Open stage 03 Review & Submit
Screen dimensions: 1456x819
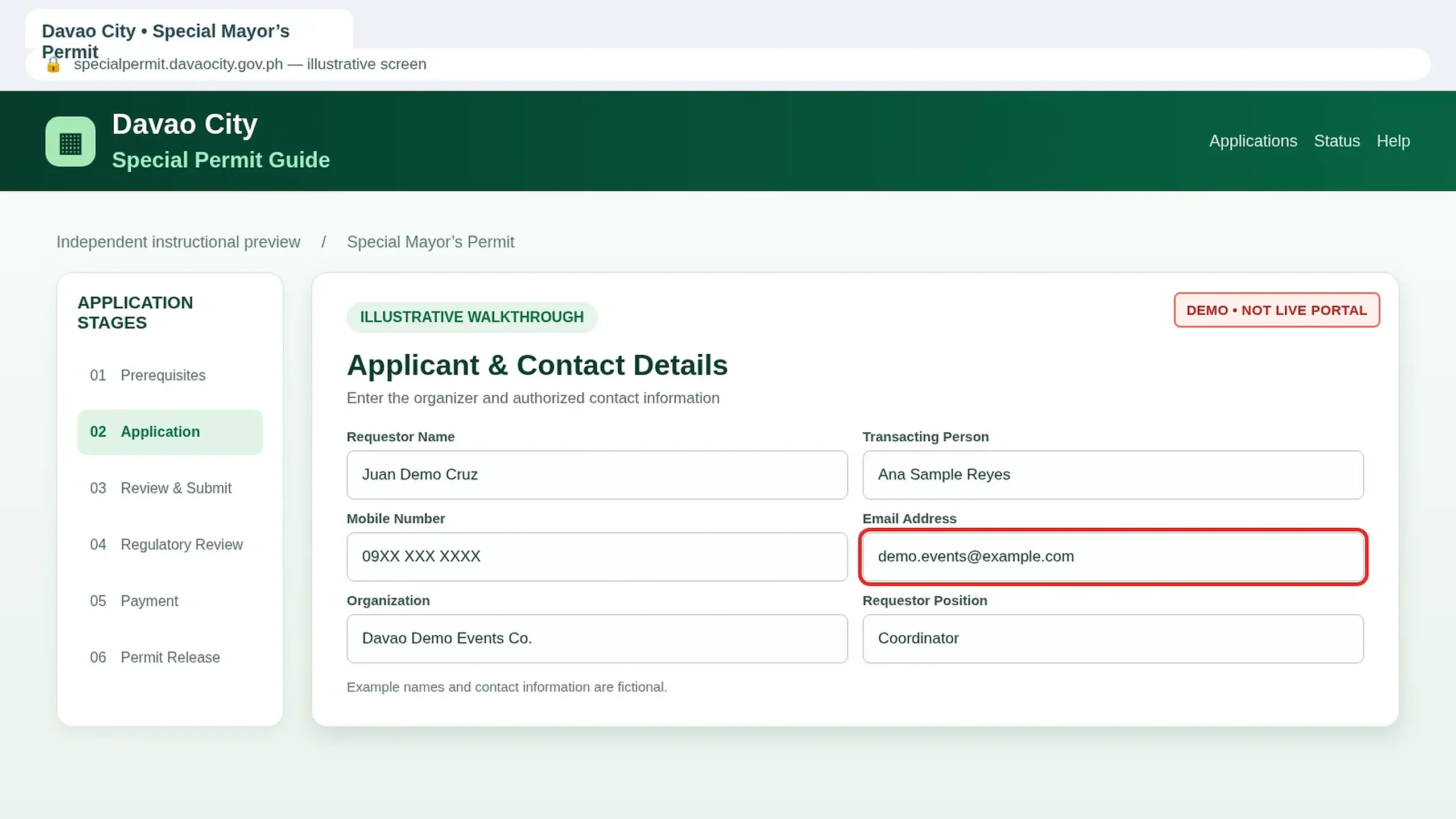tap(170, 488)
